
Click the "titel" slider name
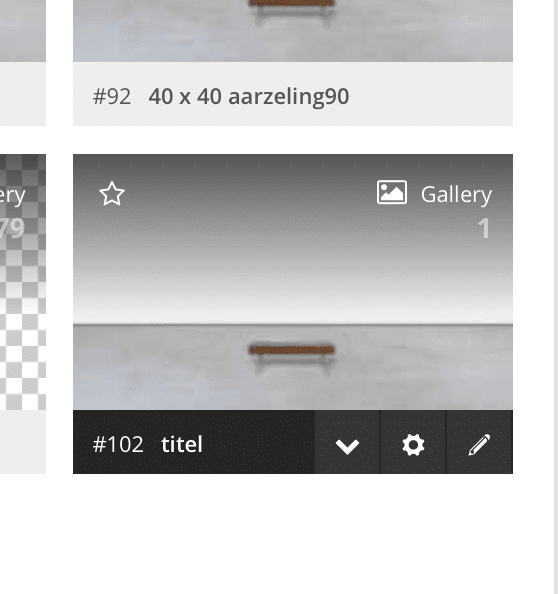click(182, 444)
